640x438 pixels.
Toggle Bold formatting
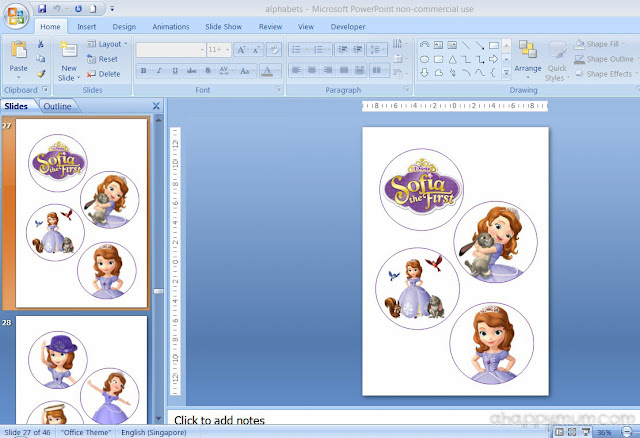[144, 71]
